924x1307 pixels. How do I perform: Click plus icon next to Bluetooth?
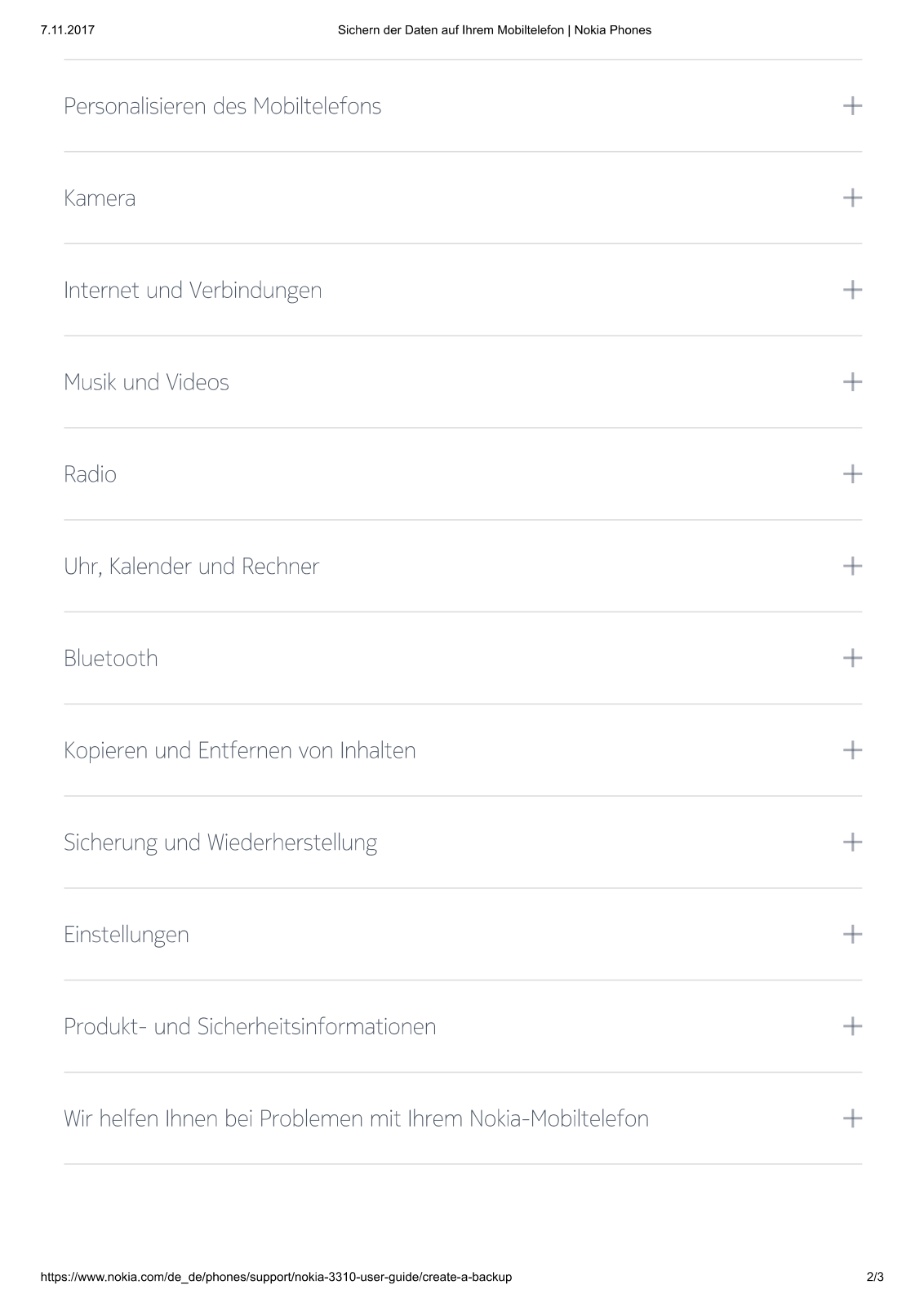pyautogui.click(x=852, y=658)
